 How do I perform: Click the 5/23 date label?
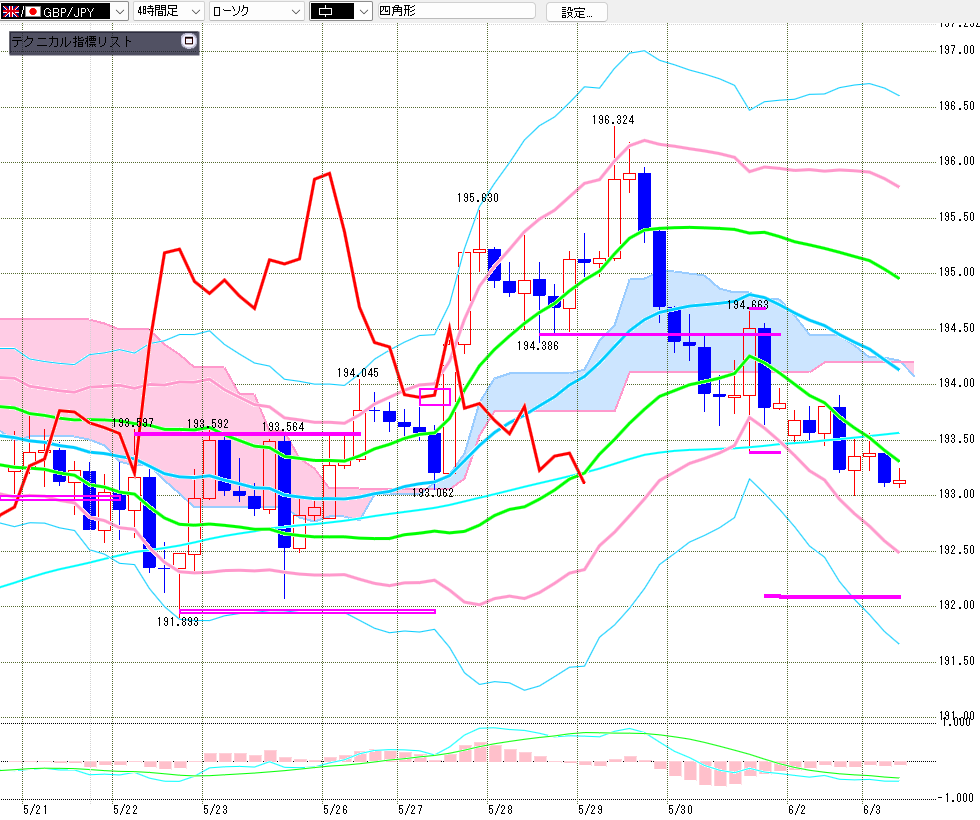pos(215,809)
